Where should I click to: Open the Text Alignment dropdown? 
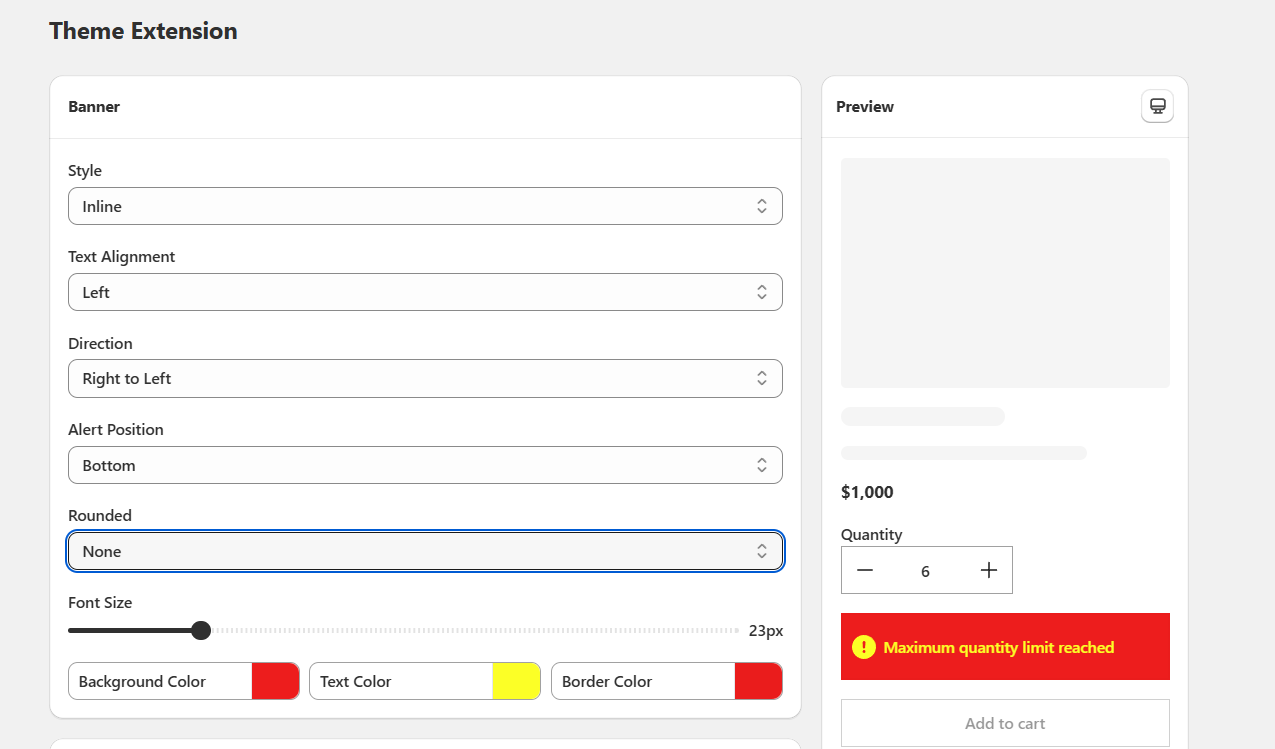tap(424, 291)
